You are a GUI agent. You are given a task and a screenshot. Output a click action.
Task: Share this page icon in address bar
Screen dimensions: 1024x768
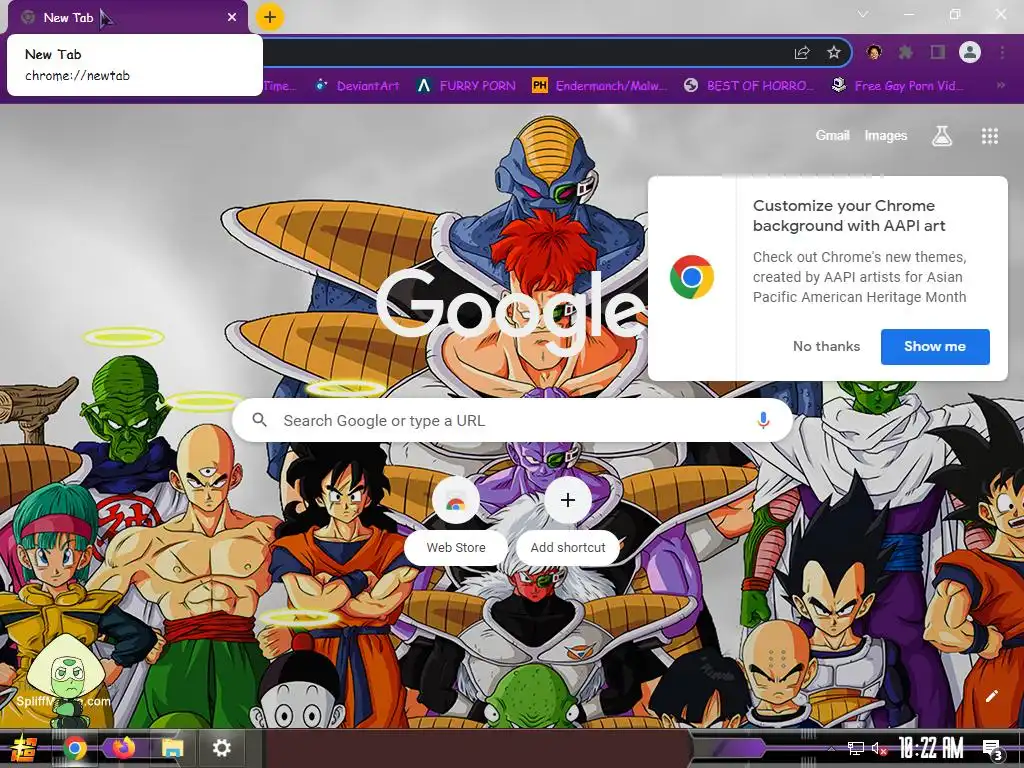pyautogui.click(x=802, y=53)
